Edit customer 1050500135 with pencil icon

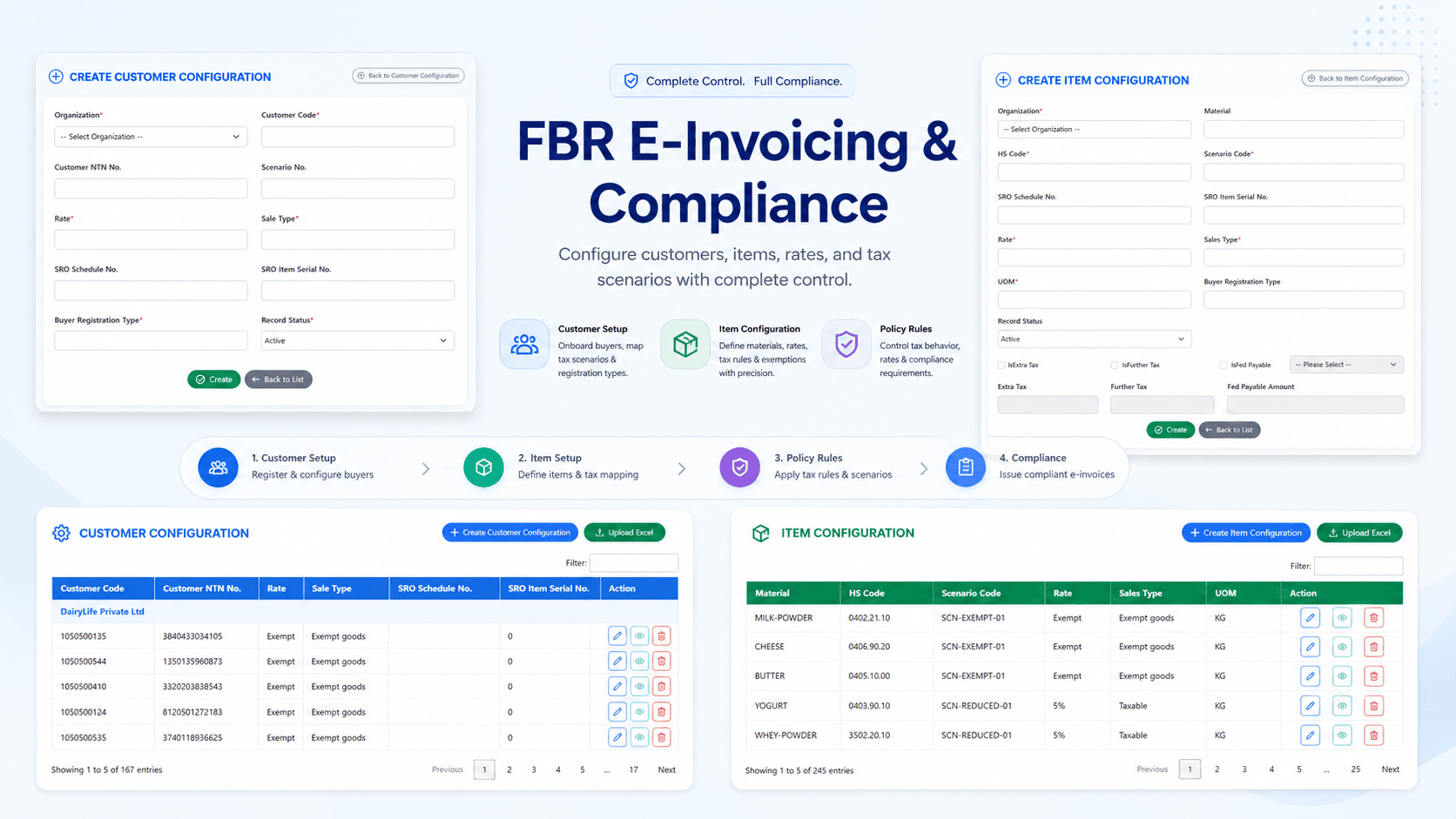(x=617, y=636)
